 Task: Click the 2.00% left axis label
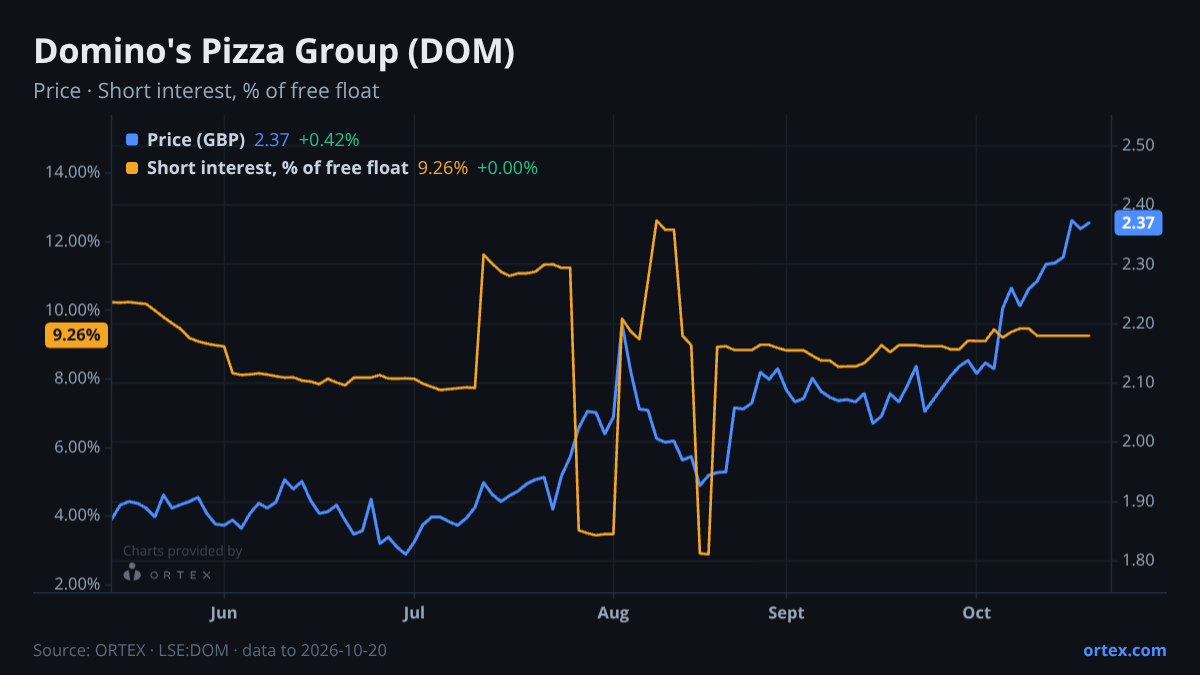[77, 584]
